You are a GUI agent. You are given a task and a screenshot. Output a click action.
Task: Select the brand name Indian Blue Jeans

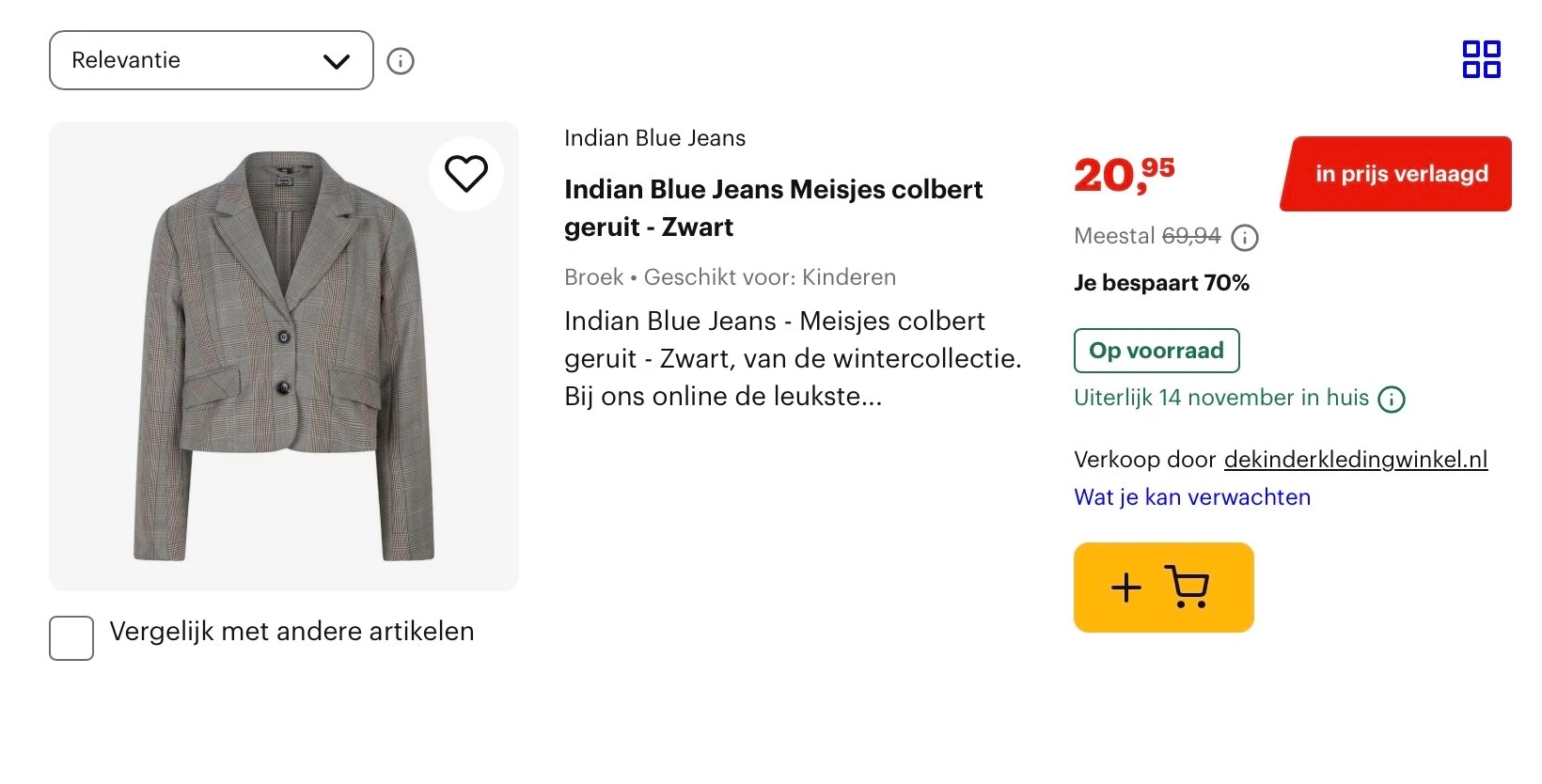pos(654,138)
